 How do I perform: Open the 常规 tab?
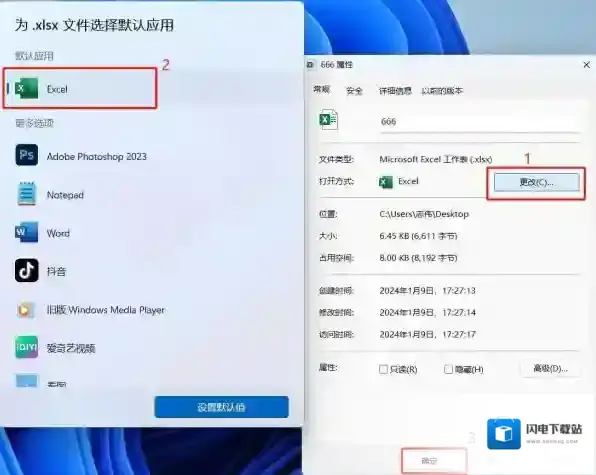[322, 90]
